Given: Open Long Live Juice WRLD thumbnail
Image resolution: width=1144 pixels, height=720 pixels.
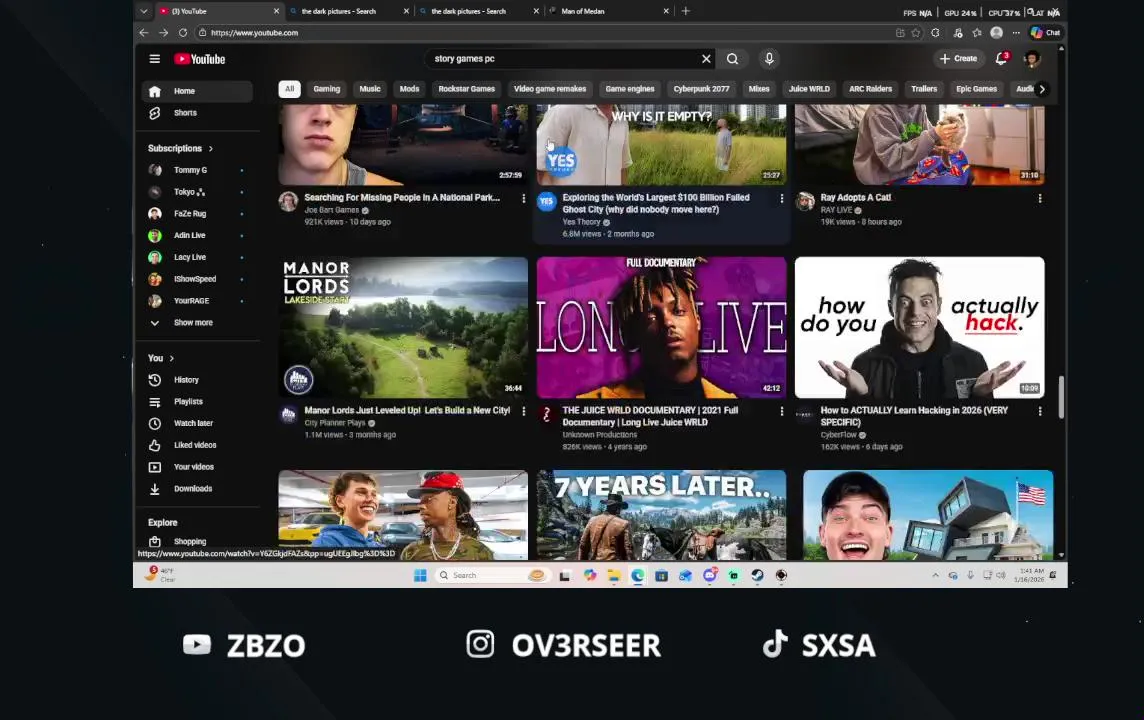Looking at the screenshot, I should (x=662, y=328).
